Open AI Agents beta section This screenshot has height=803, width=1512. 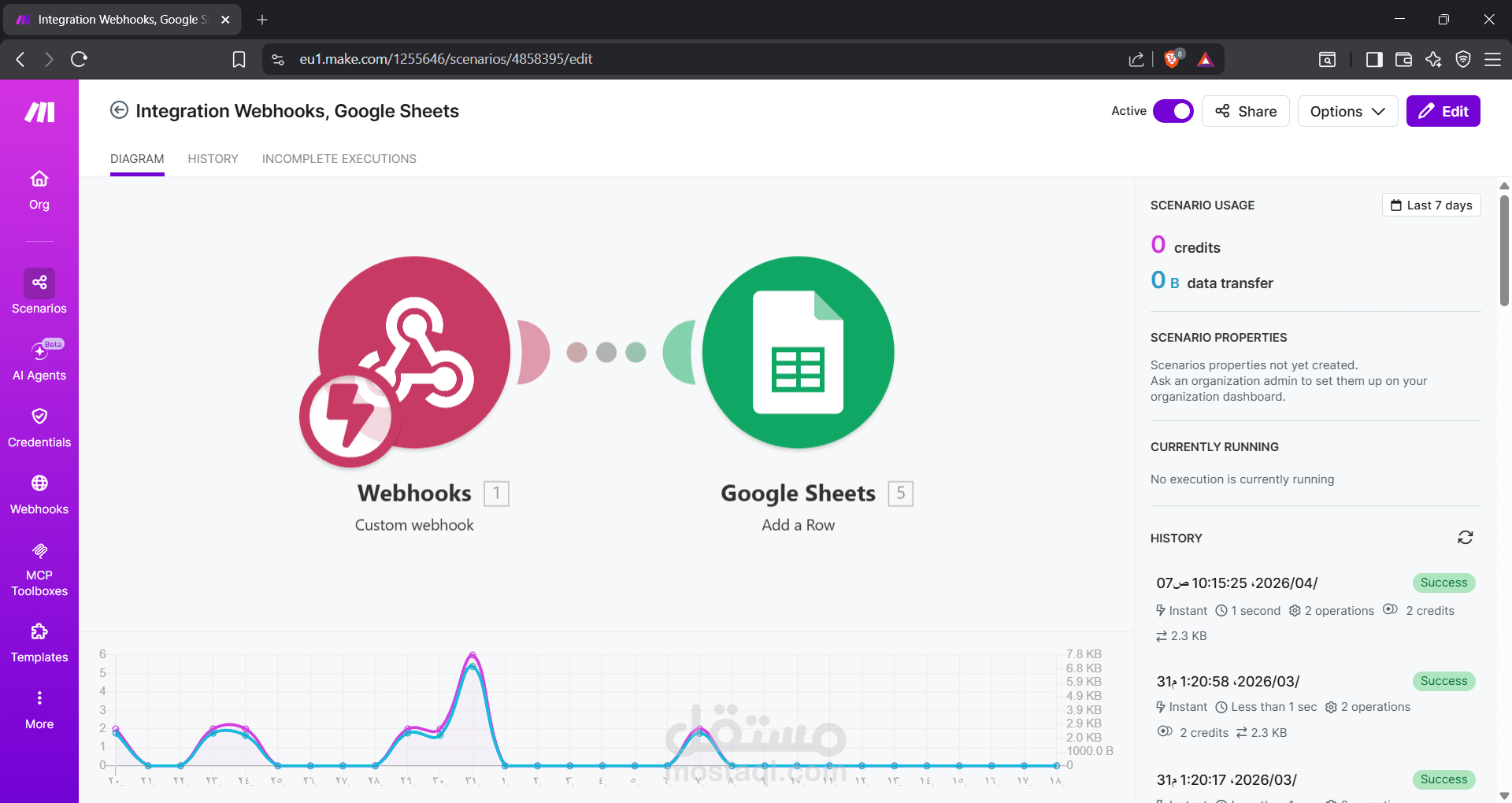pyautogui.click(x=39, y=361)
